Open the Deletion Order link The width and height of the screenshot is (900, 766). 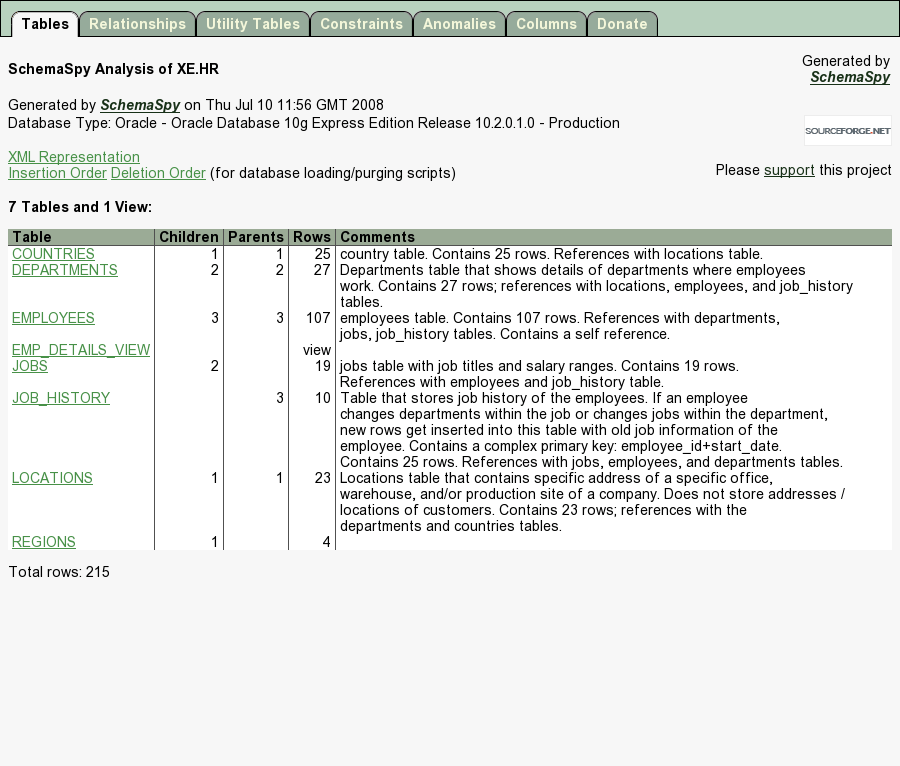(158, 173)
